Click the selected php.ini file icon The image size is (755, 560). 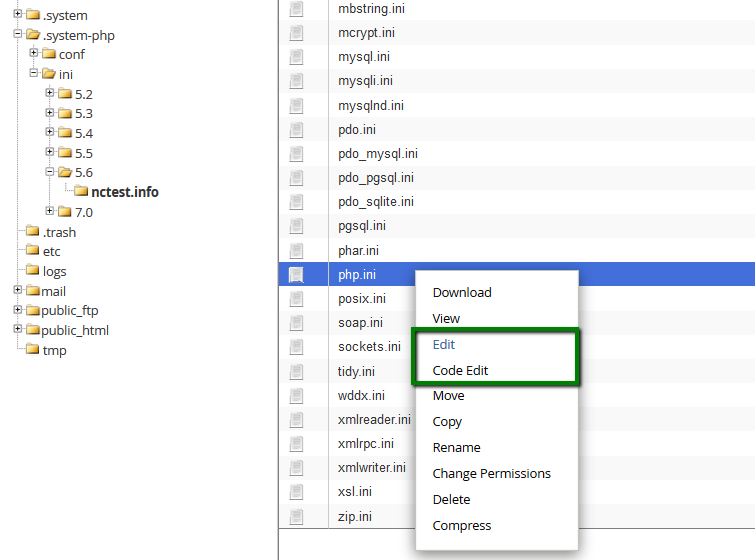pos(296,274)
